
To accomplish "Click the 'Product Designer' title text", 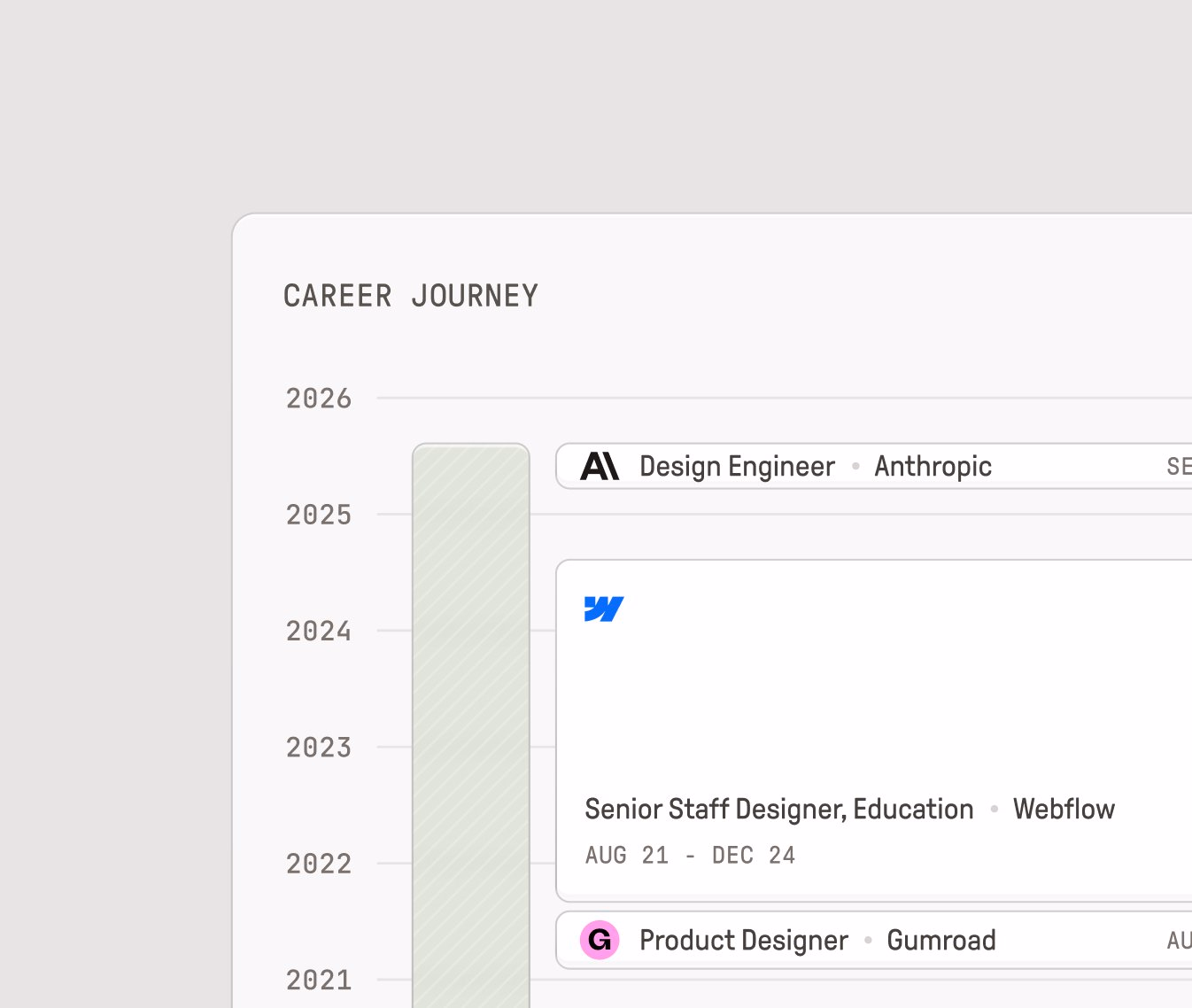I will click(744, 941).
